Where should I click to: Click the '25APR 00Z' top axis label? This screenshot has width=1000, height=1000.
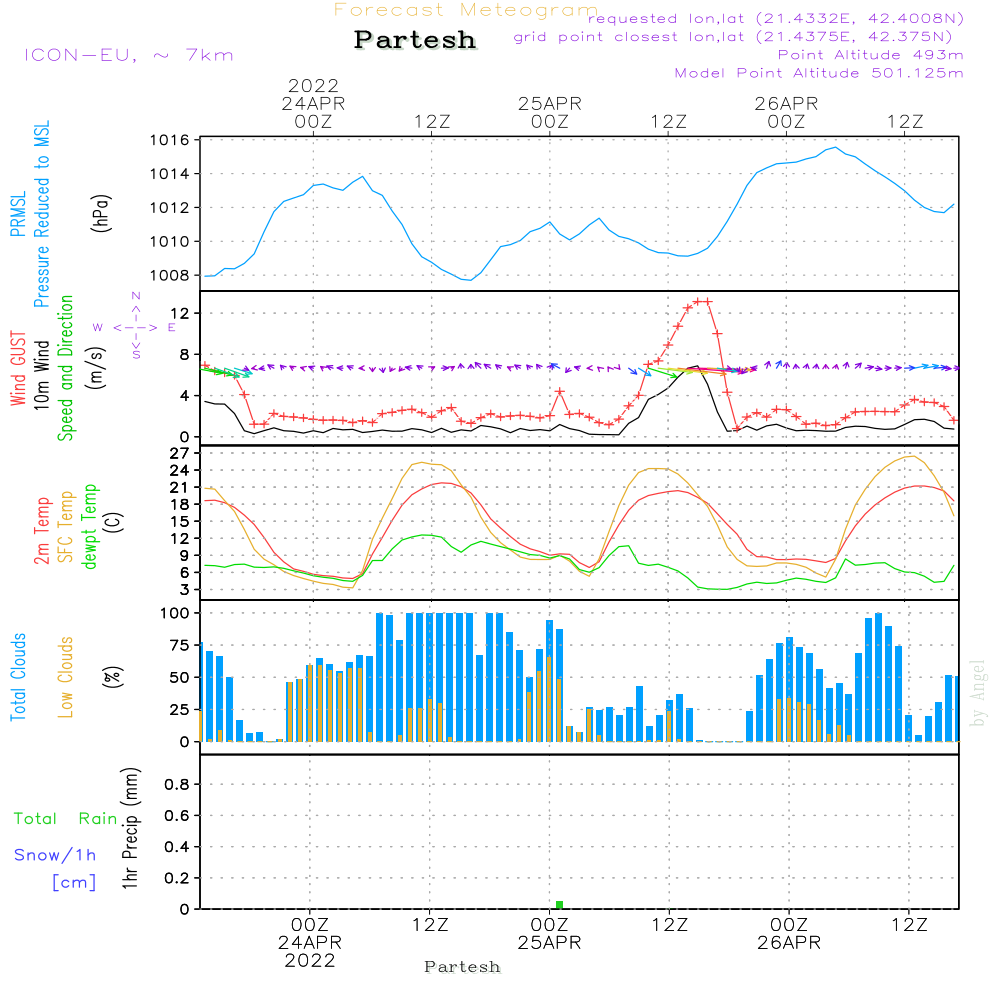[x=550, y=112]
